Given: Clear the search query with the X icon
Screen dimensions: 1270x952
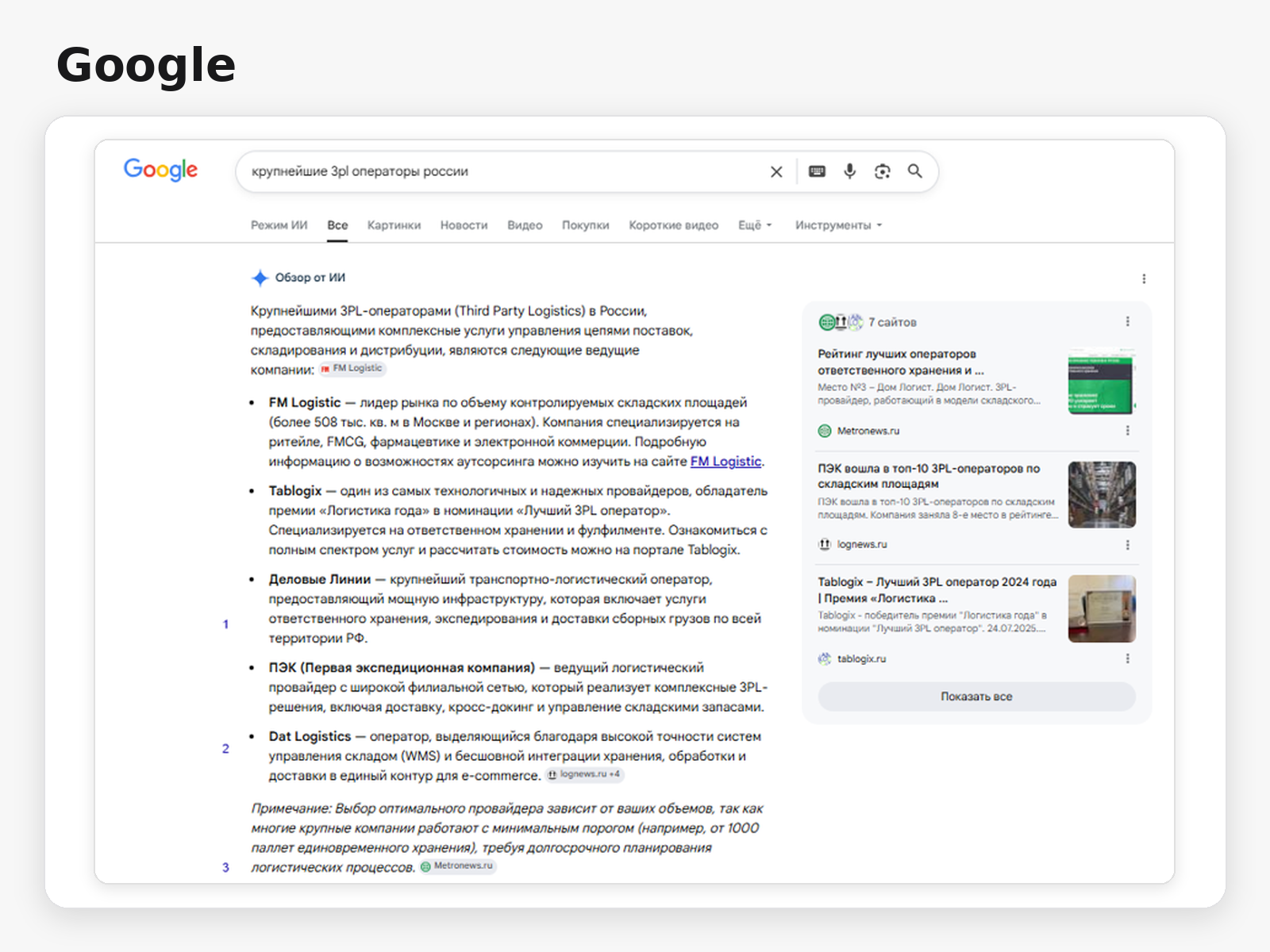Looking at the screenshot, I should (776, 171).
